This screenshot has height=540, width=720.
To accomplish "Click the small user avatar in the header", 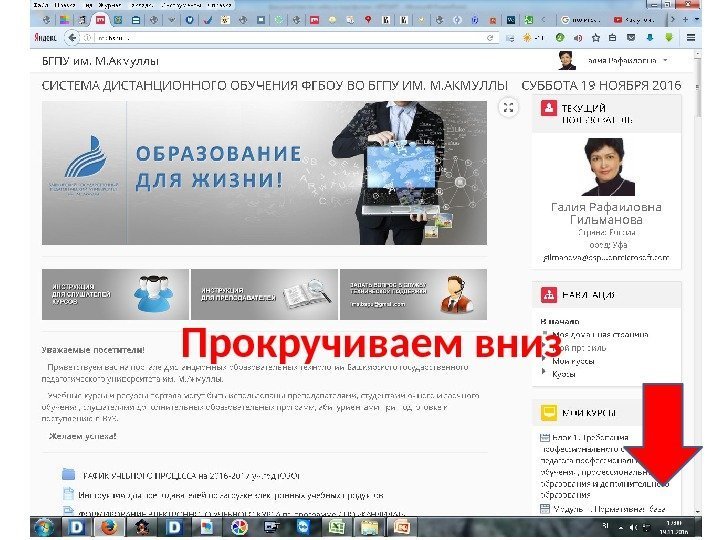I will 567,60.
